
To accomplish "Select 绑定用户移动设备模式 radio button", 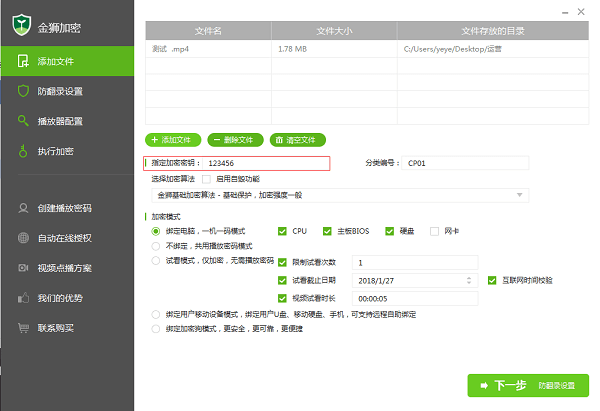I will click(x=155, y=315).
